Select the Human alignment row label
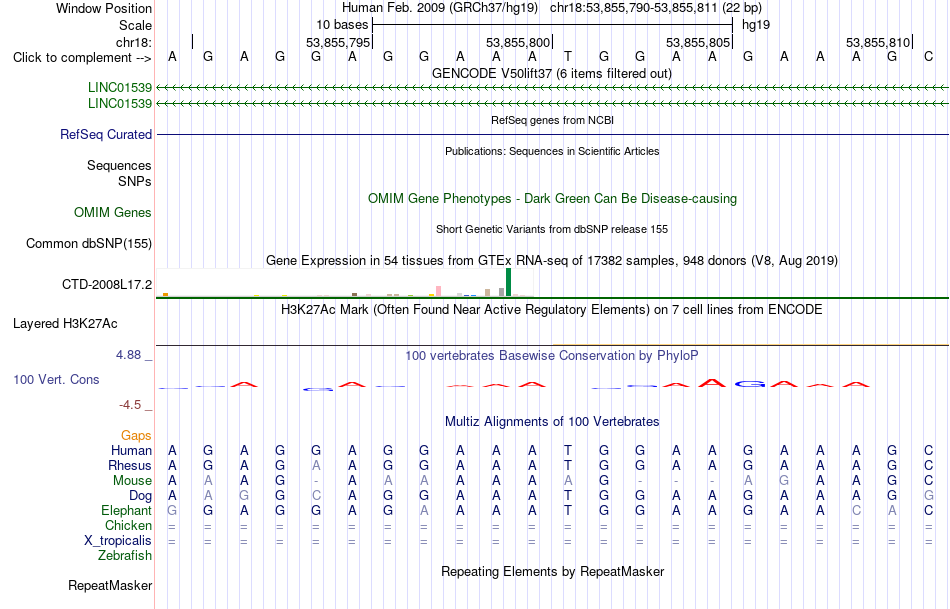Viewport: 950px width, 609px height. tap(131, 450)
